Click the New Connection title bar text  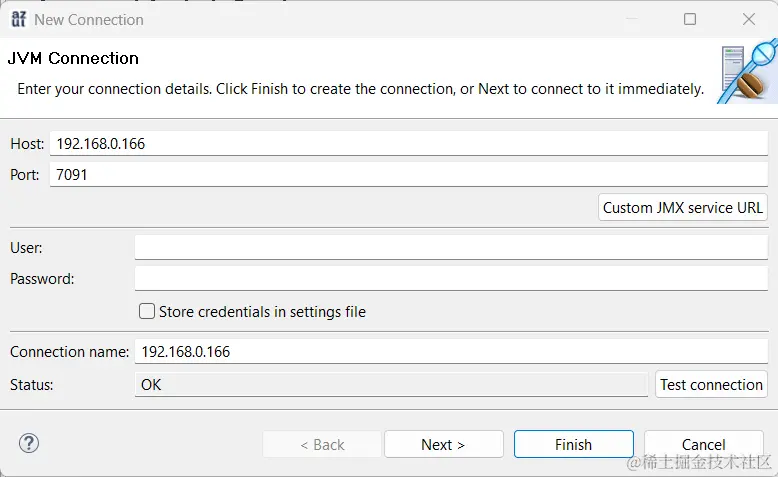click(89, 19)
